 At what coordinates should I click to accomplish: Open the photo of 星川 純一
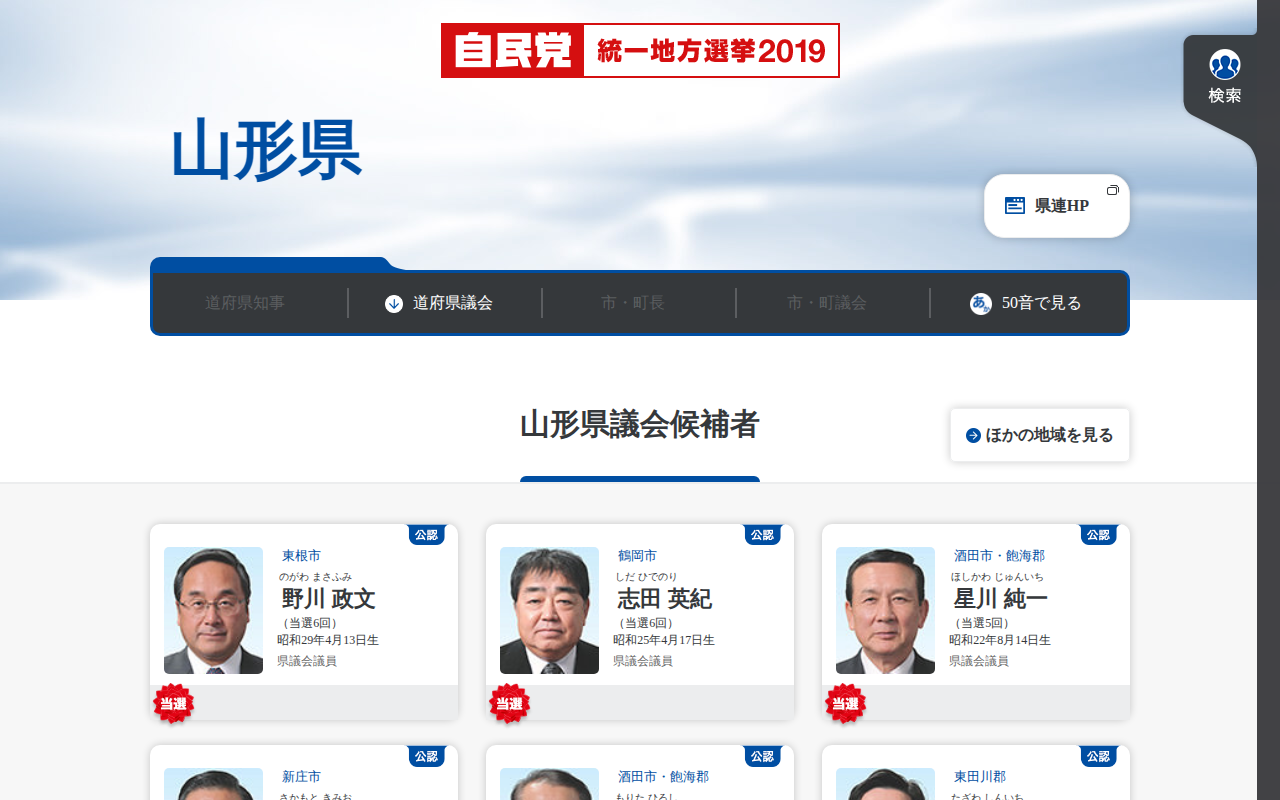[885, 610]
